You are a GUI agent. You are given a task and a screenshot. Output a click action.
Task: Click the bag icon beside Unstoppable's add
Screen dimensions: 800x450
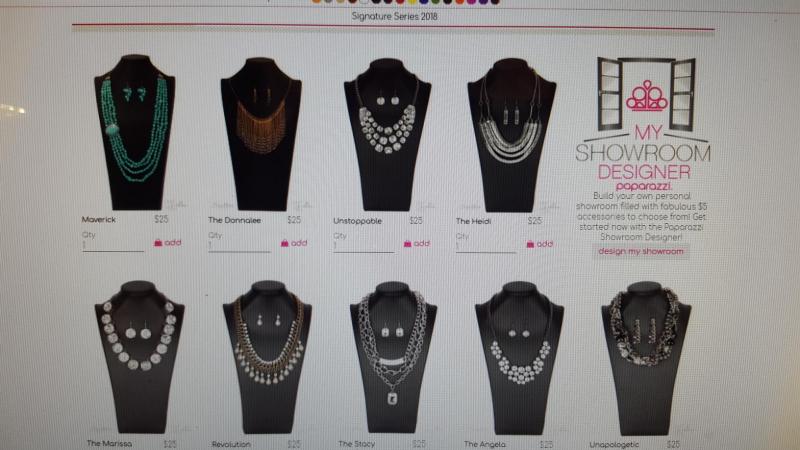point(407,244)
